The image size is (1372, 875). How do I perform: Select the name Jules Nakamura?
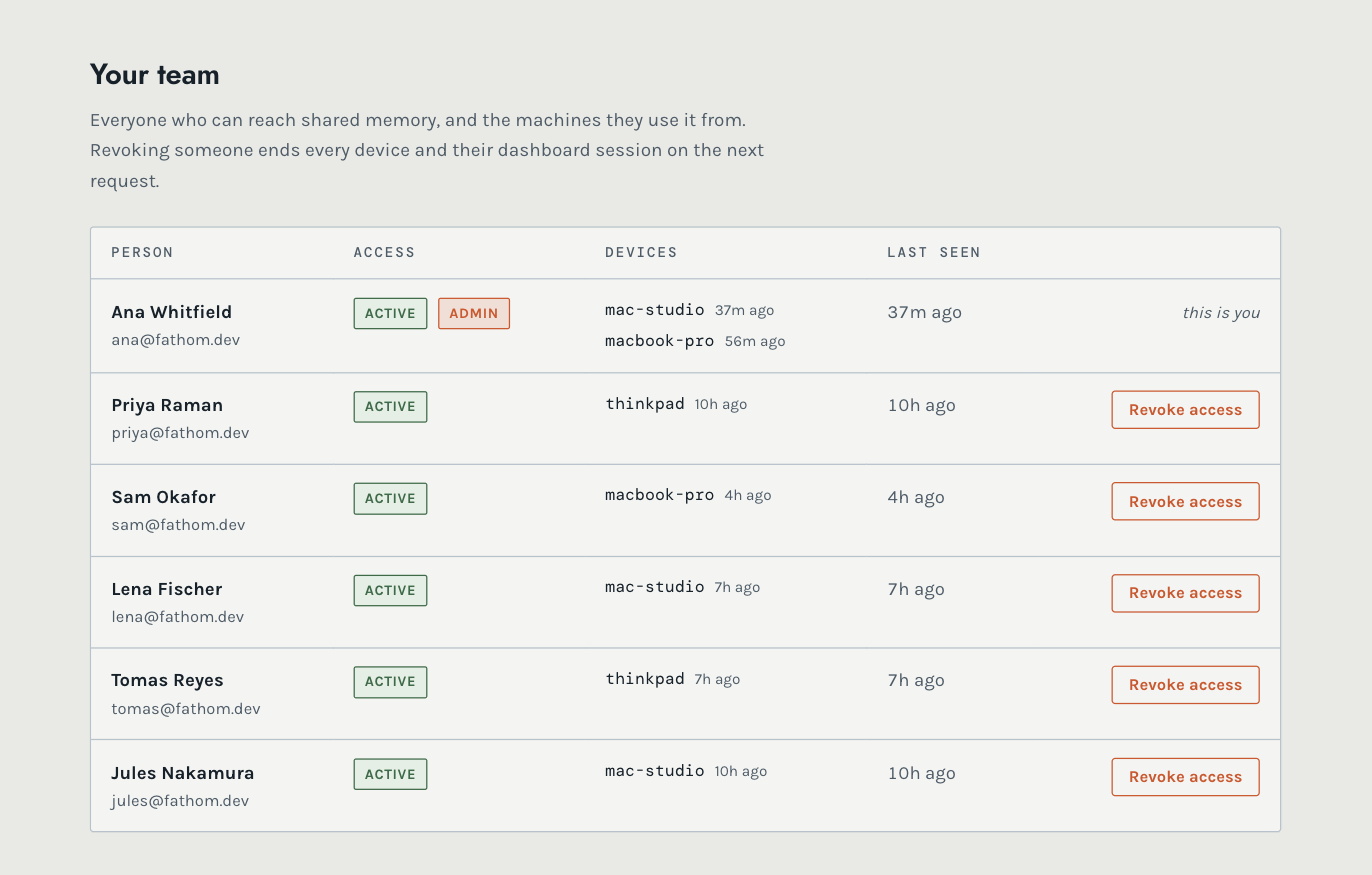(x=182, y=773)
